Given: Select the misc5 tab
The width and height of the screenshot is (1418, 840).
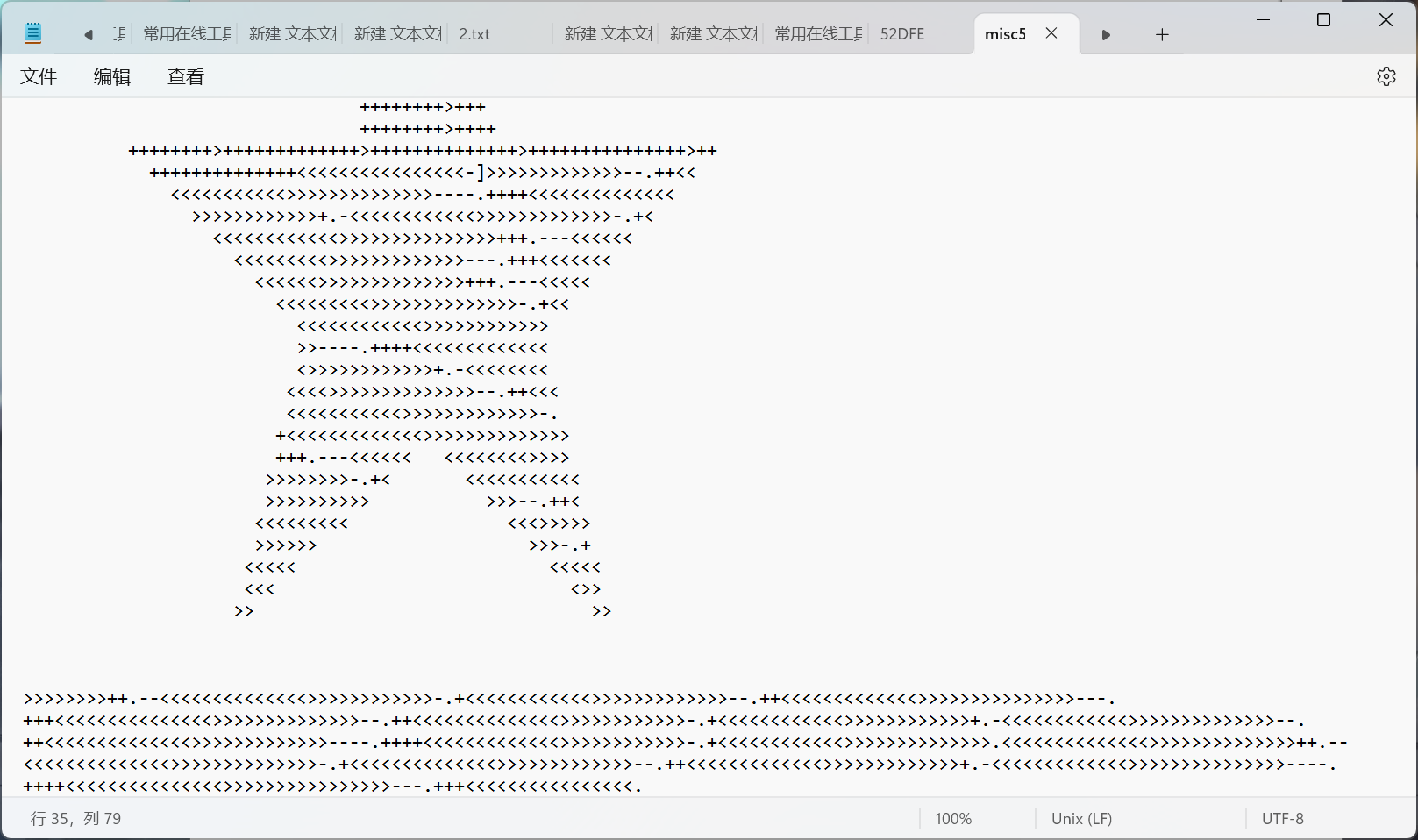Looking at the screenshot, I should pyautogui.click(x=1005, y=34).
